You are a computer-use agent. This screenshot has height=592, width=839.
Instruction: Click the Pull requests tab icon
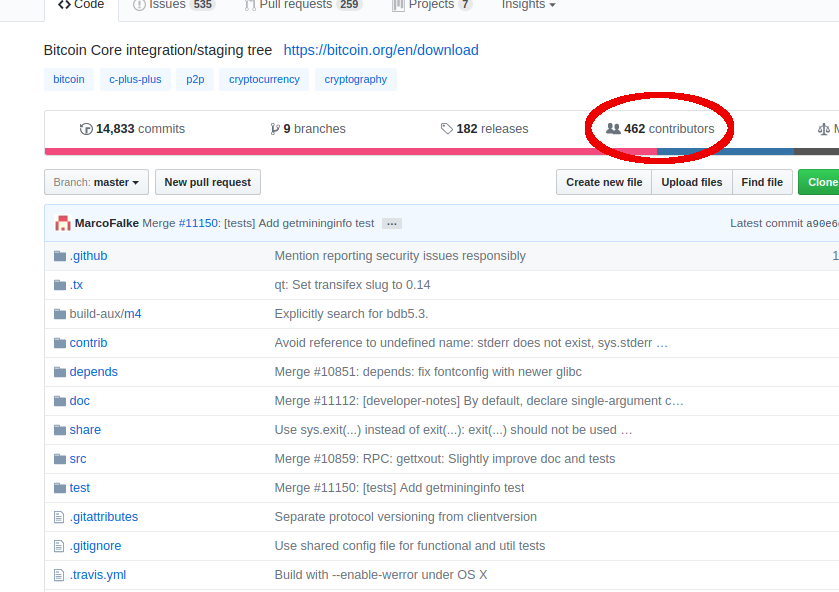tap(250, 5)
